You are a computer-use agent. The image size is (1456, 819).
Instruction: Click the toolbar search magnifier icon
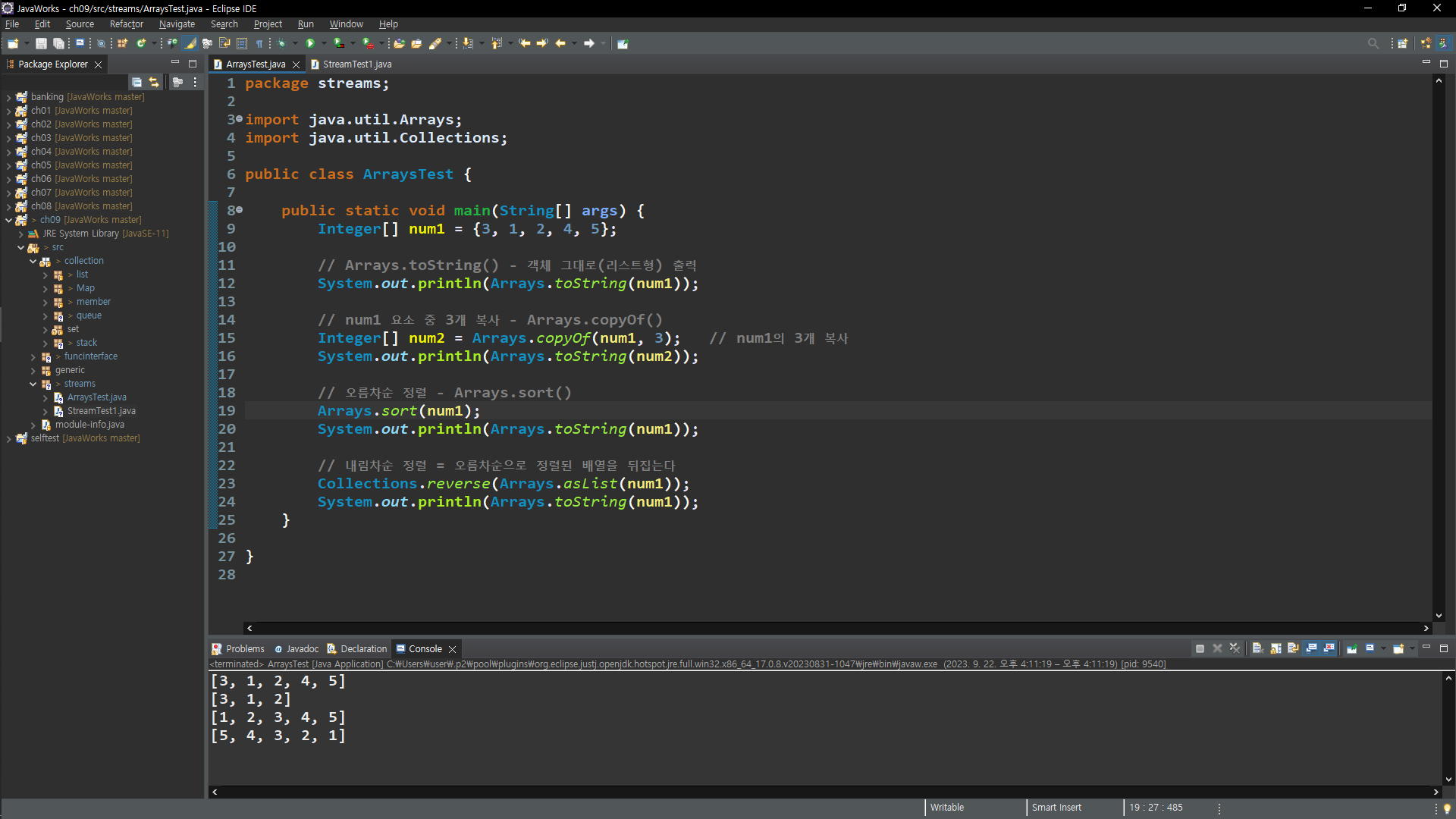[1373, 43]
